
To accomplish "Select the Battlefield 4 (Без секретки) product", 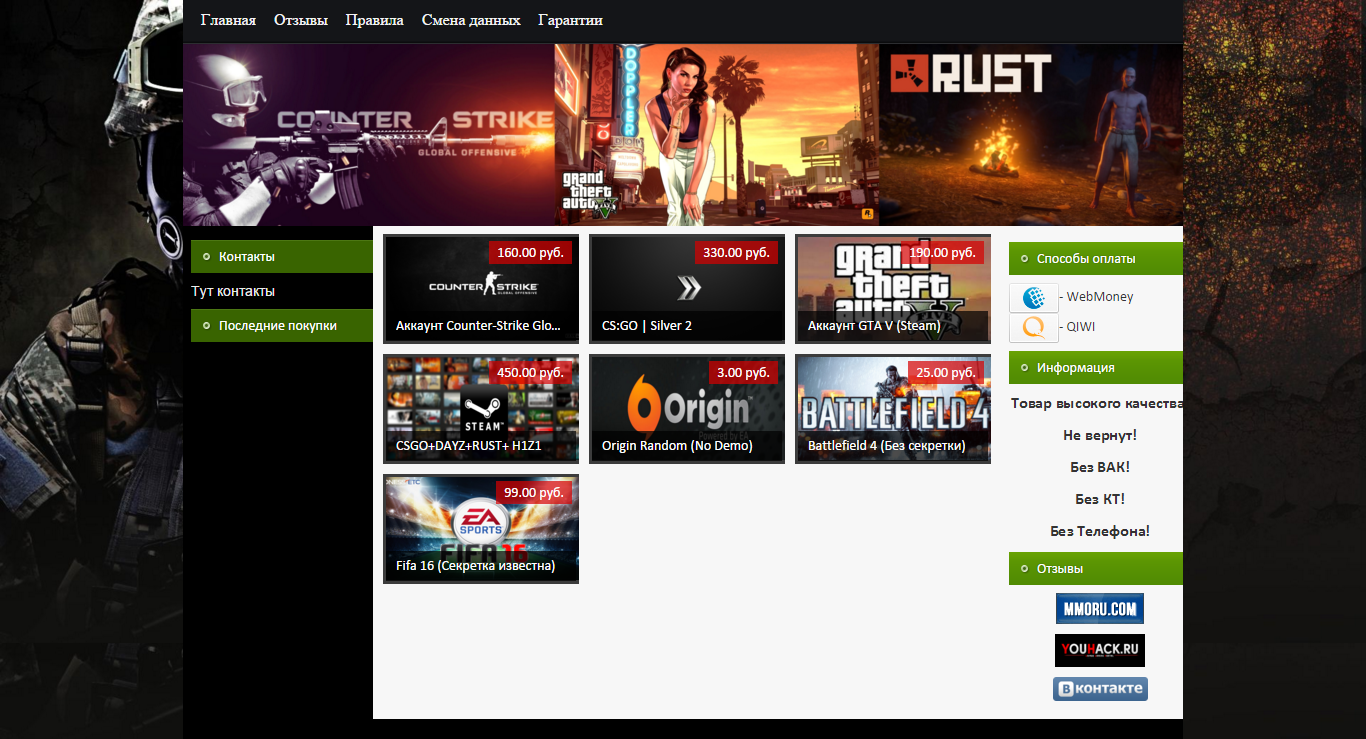I will (893, 409).
